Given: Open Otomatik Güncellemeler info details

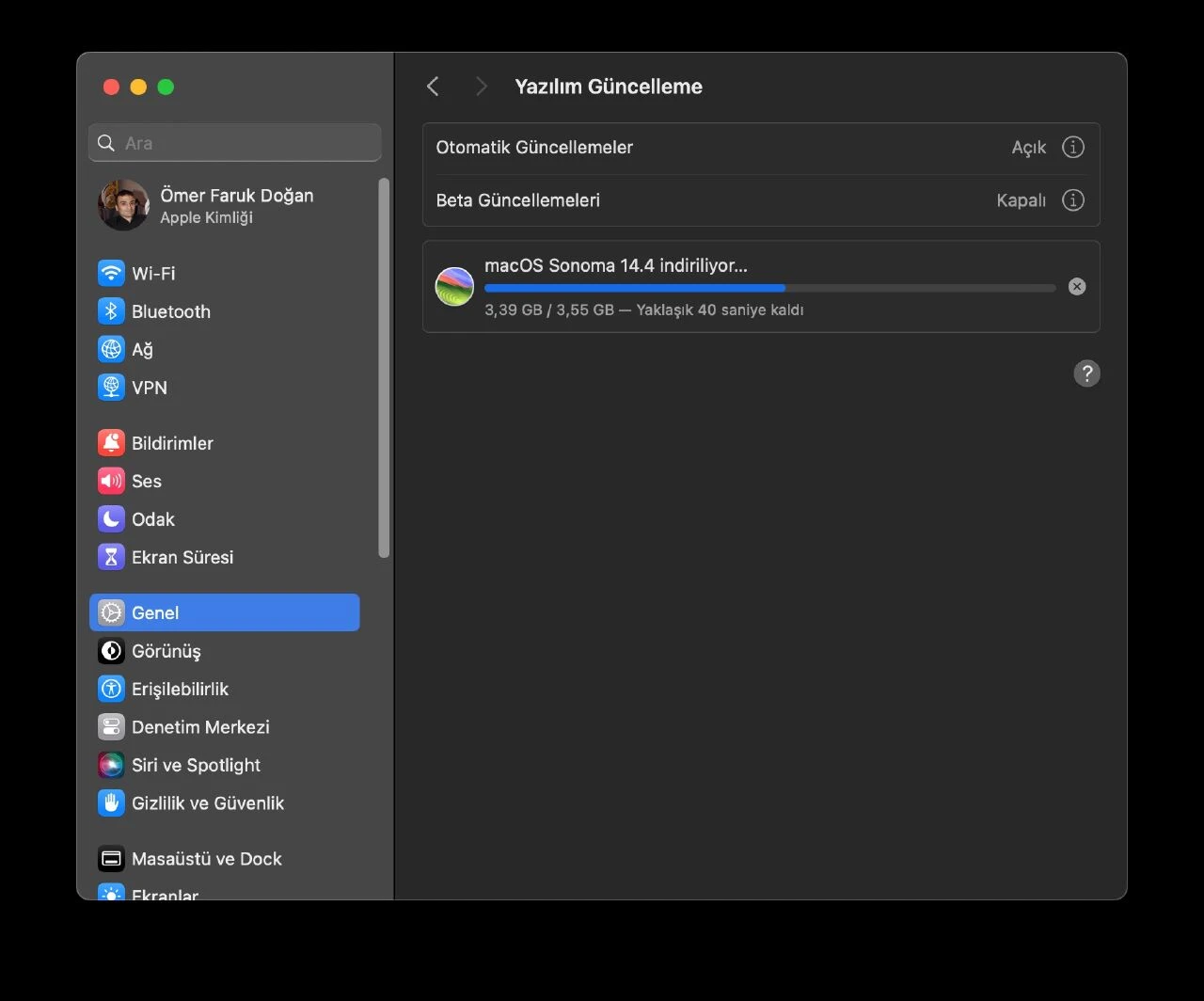Looking at the screenshot, I should (x=1072, y=147).
